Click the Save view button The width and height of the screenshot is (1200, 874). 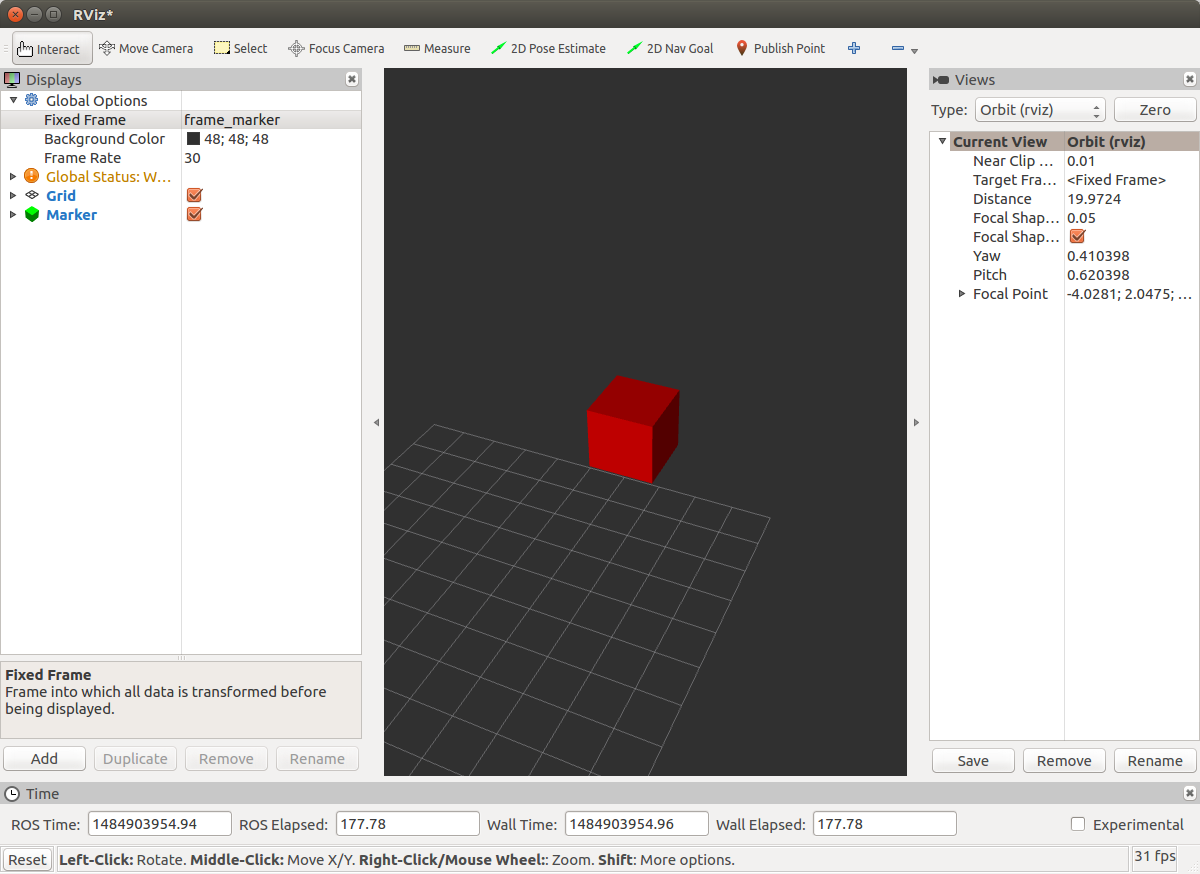(x=973, y=760)
